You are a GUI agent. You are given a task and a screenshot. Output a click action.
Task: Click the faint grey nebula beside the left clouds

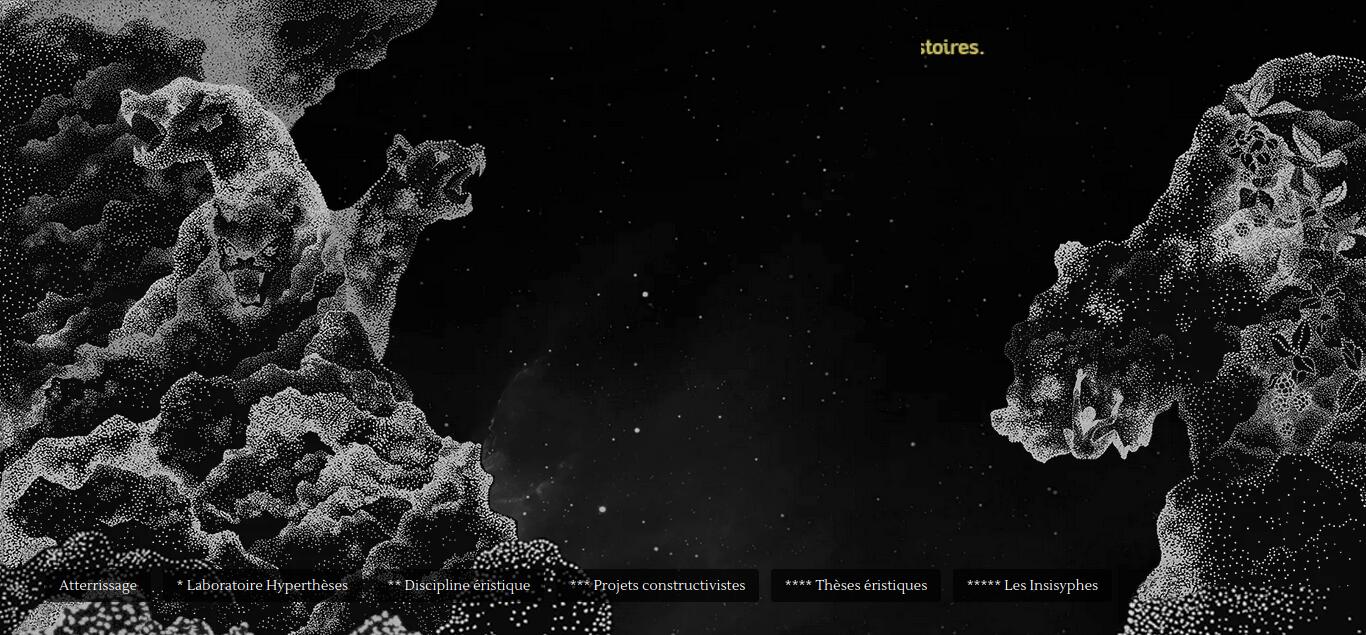pos(530,440)
